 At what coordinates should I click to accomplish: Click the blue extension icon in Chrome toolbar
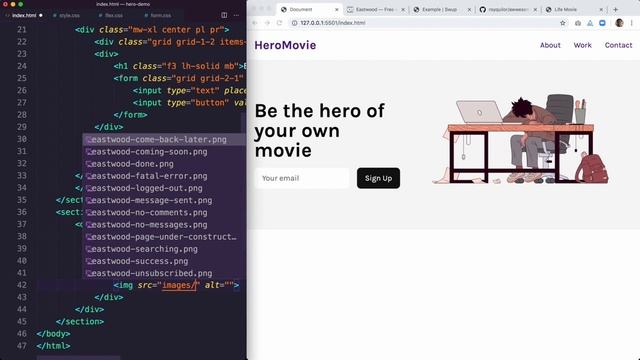click(602, 23)
